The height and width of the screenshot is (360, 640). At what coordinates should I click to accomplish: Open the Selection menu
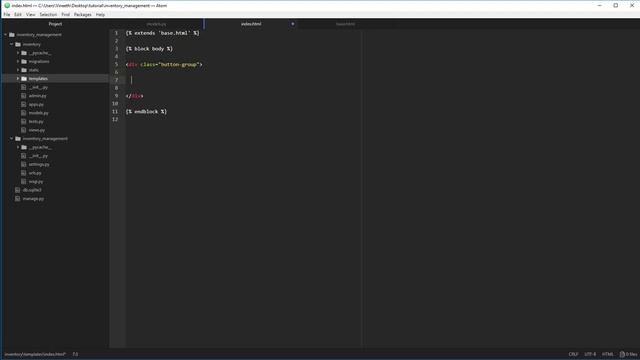tap(48, 14)
